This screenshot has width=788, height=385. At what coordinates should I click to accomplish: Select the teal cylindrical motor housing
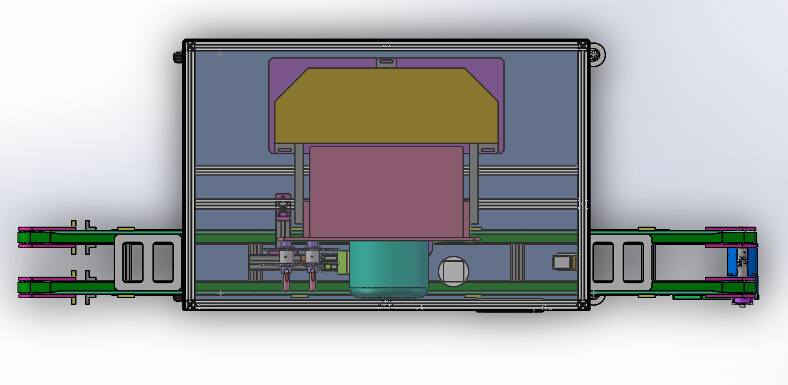(x=390, y=269)
